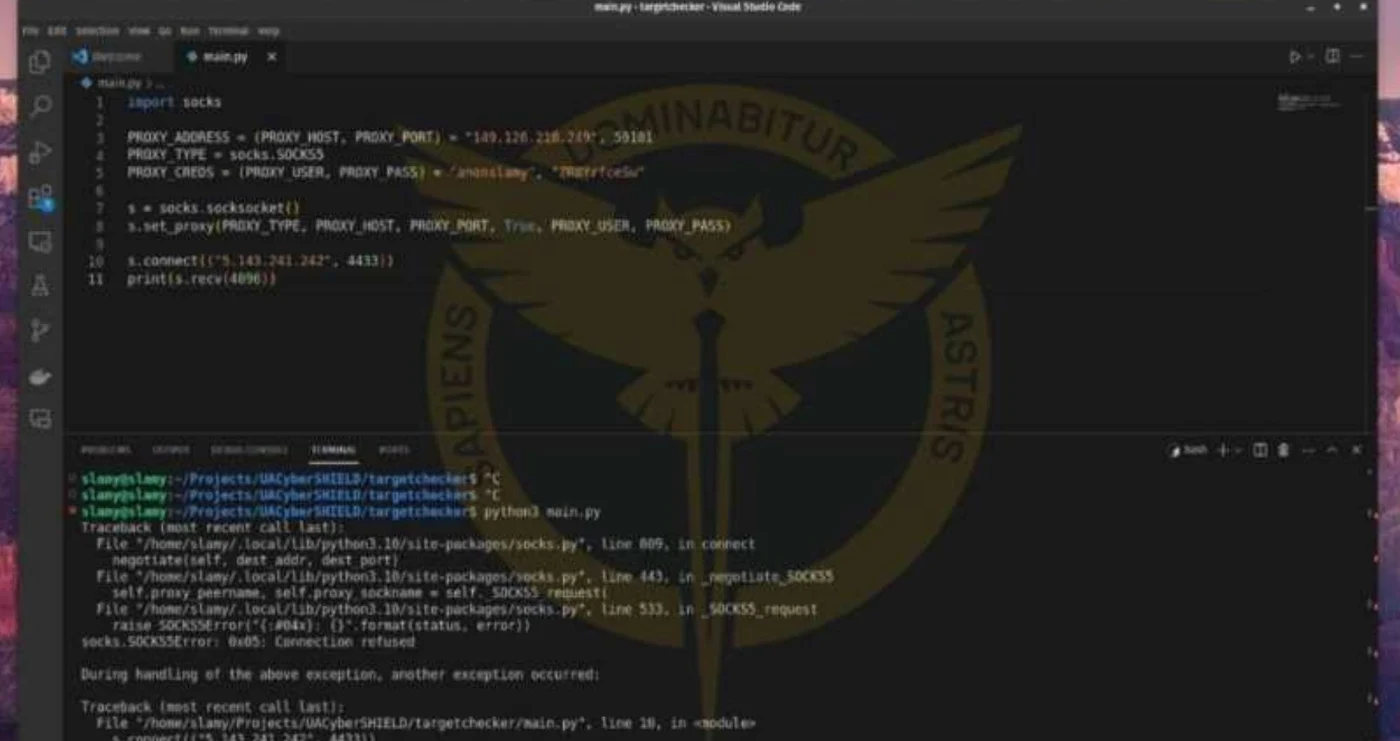Click main.py in the editor breadcrumb
This screenshot has height=741, width=1400.
[118, 84]
